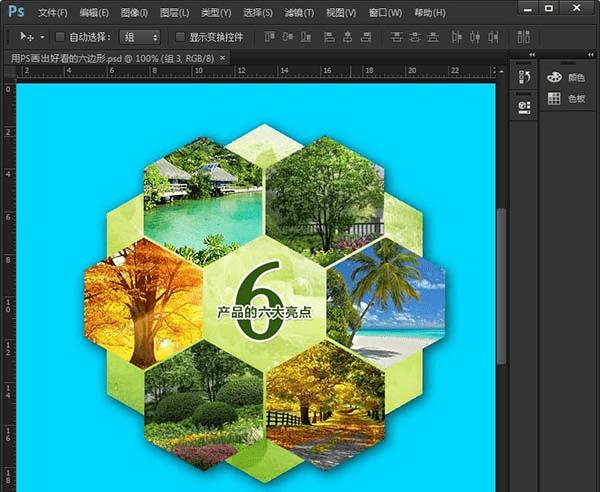Expand the 颜色 panel dock arrows
600x492 pixels.
pyautogui.click(x=590, y=55)
